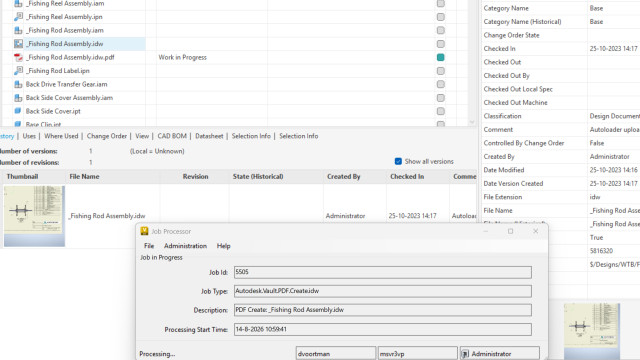Image resolution: width=640 pixels, height=360 pixels.
Task: Toggle the teal checkbox for _Fishing Rod Assembly.idw.pdf
Action: pyautogui.click(x=440, y=57)
